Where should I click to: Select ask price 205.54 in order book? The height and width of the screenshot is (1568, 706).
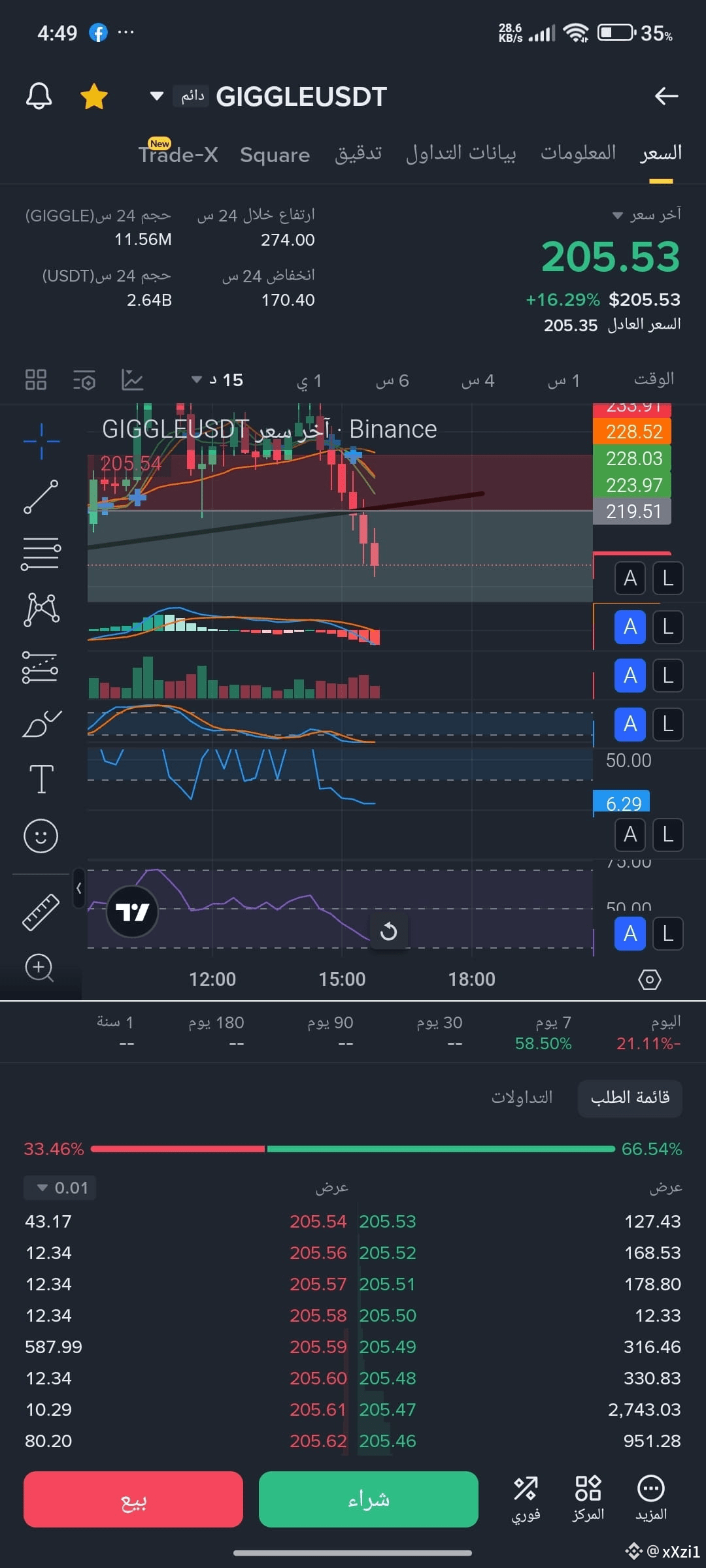(x=318, y=1222)
